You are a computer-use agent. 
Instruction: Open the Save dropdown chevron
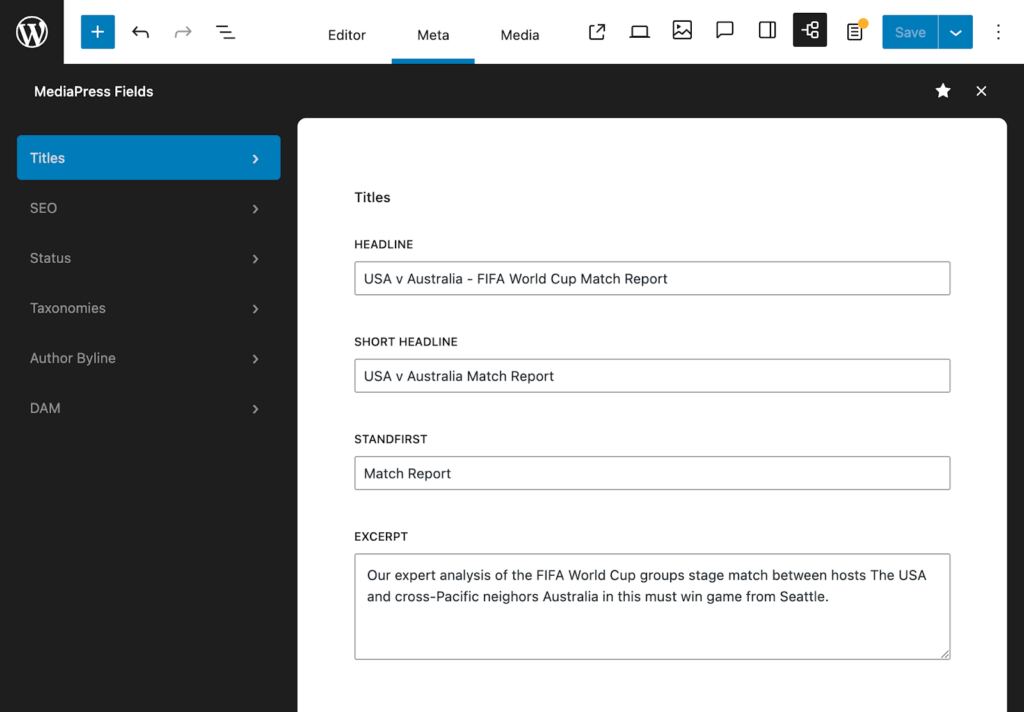point(956,31)
